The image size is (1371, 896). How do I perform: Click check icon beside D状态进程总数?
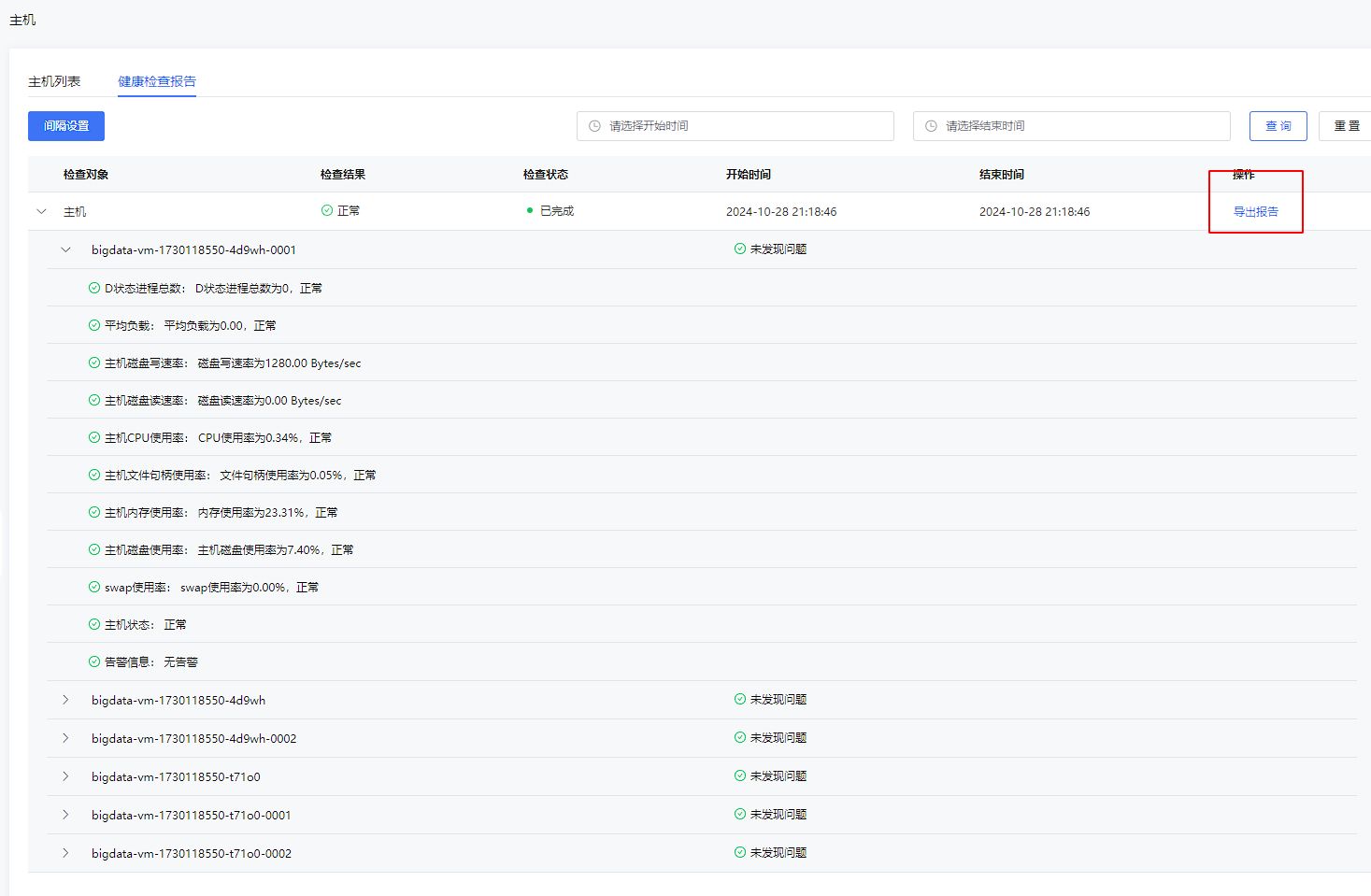point(94,288)
